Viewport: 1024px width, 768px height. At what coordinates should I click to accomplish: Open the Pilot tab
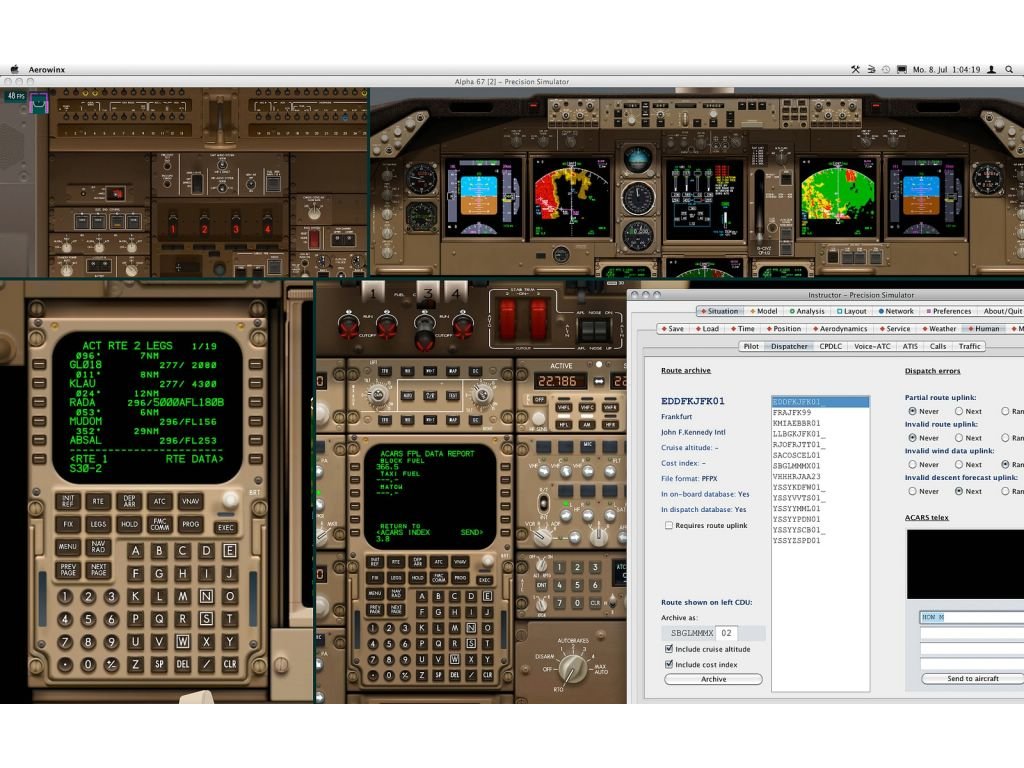[751, 347]
